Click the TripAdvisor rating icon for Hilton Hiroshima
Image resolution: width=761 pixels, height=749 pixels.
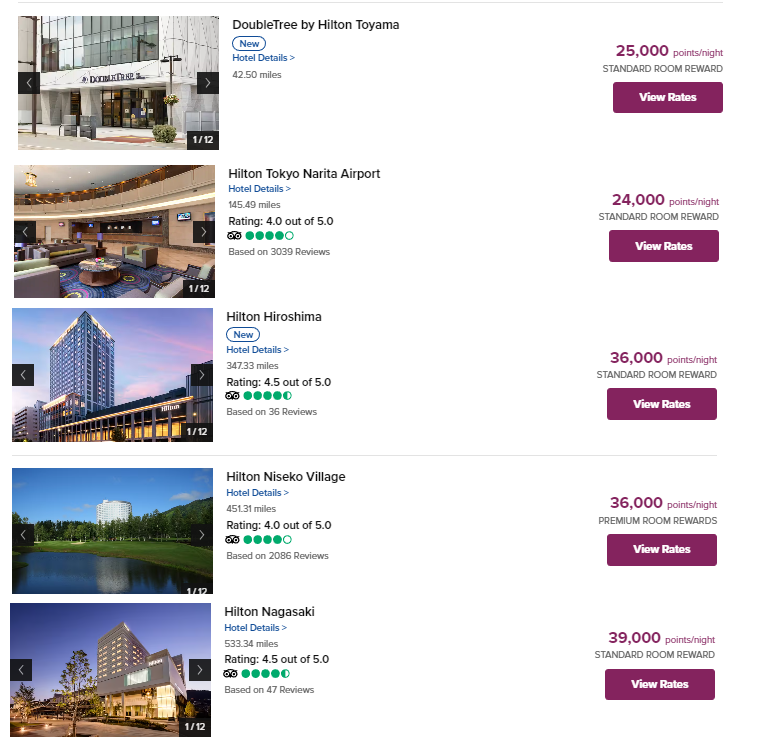234,396
